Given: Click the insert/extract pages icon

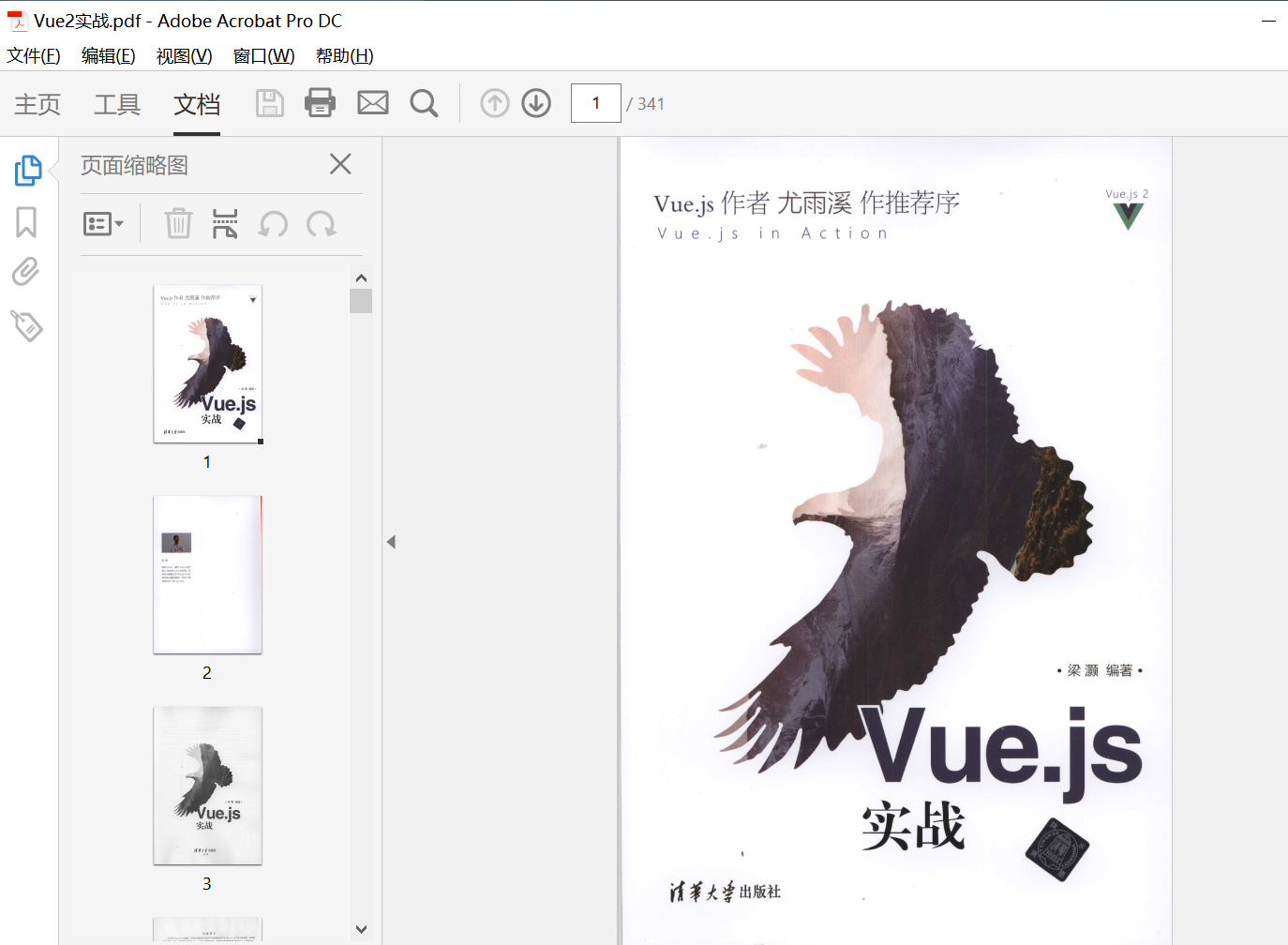Looking at the screenshot, I should pos(225,224).
